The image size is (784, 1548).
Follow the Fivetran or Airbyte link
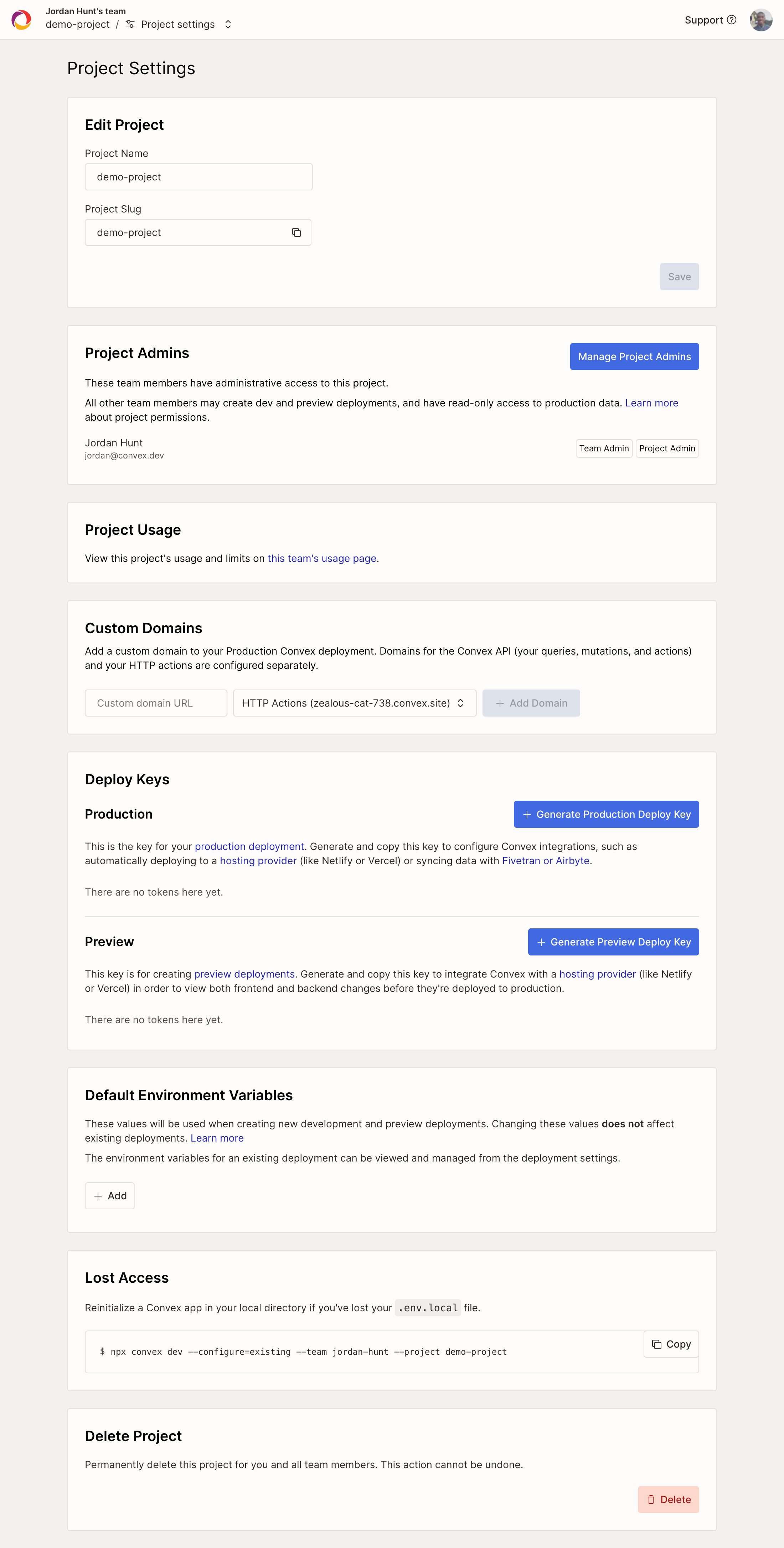tap(546, 861)
